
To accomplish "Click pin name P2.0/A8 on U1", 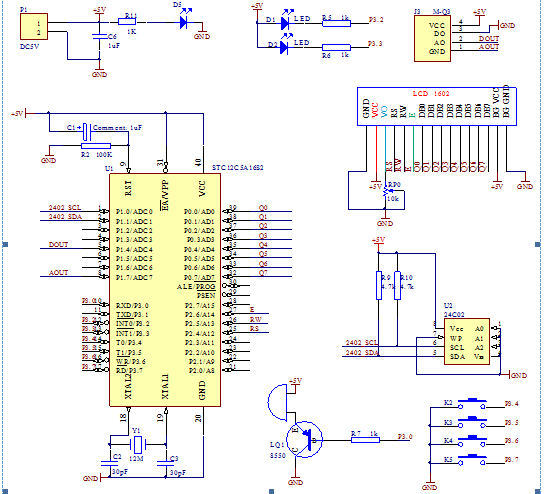I will click(x=202, y=370).
